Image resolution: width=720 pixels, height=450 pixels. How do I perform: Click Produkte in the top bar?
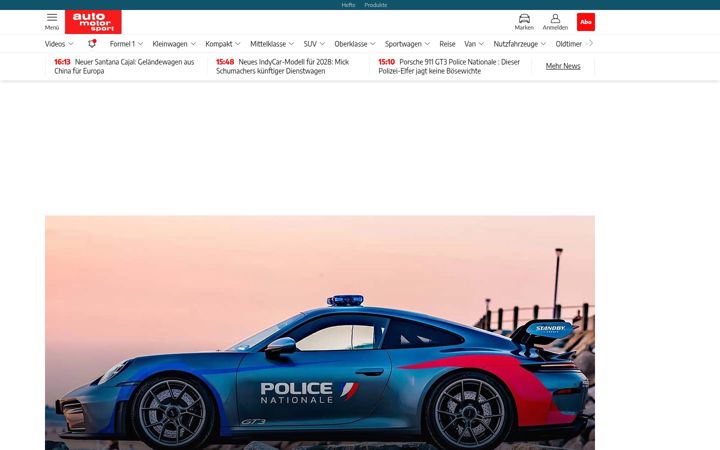click(x=376, y=5)
